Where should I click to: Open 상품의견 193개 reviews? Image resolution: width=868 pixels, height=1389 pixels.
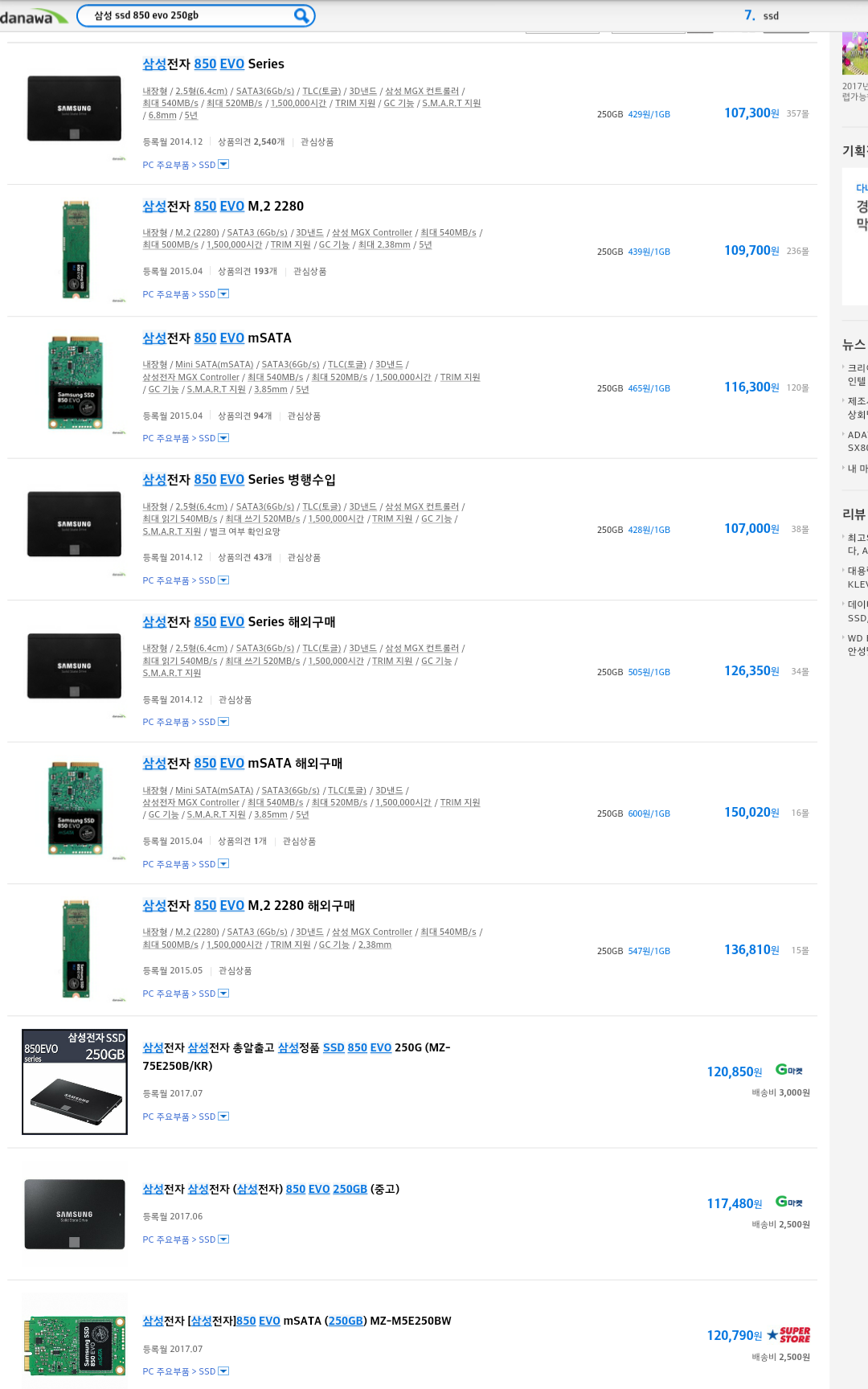[248, 271]
